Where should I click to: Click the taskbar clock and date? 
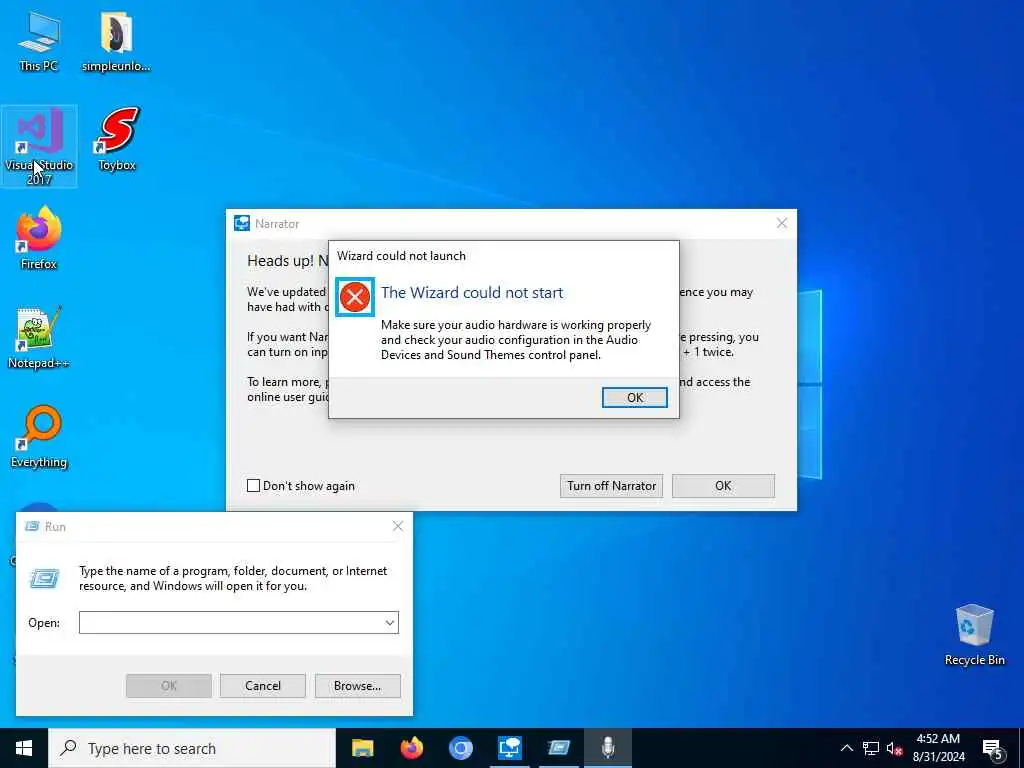(938, 748)
